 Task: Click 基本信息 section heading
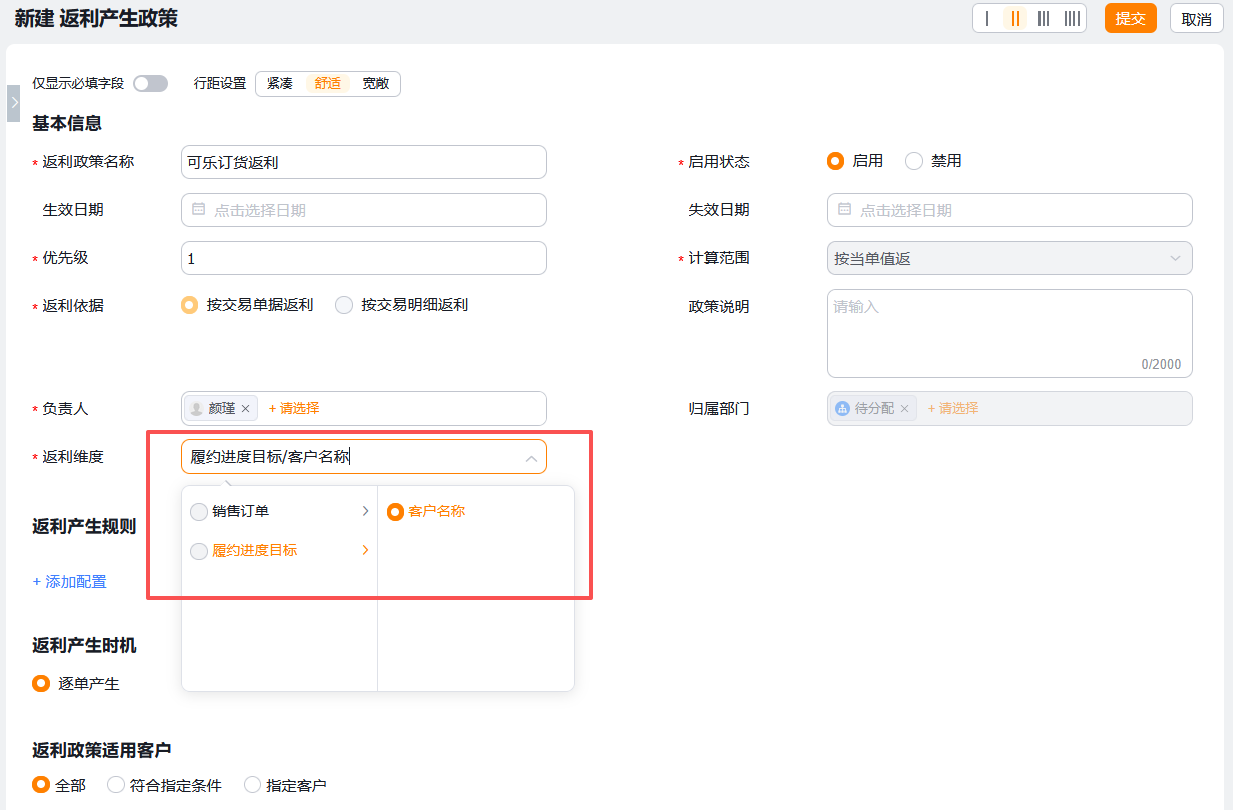pos(67,123)
